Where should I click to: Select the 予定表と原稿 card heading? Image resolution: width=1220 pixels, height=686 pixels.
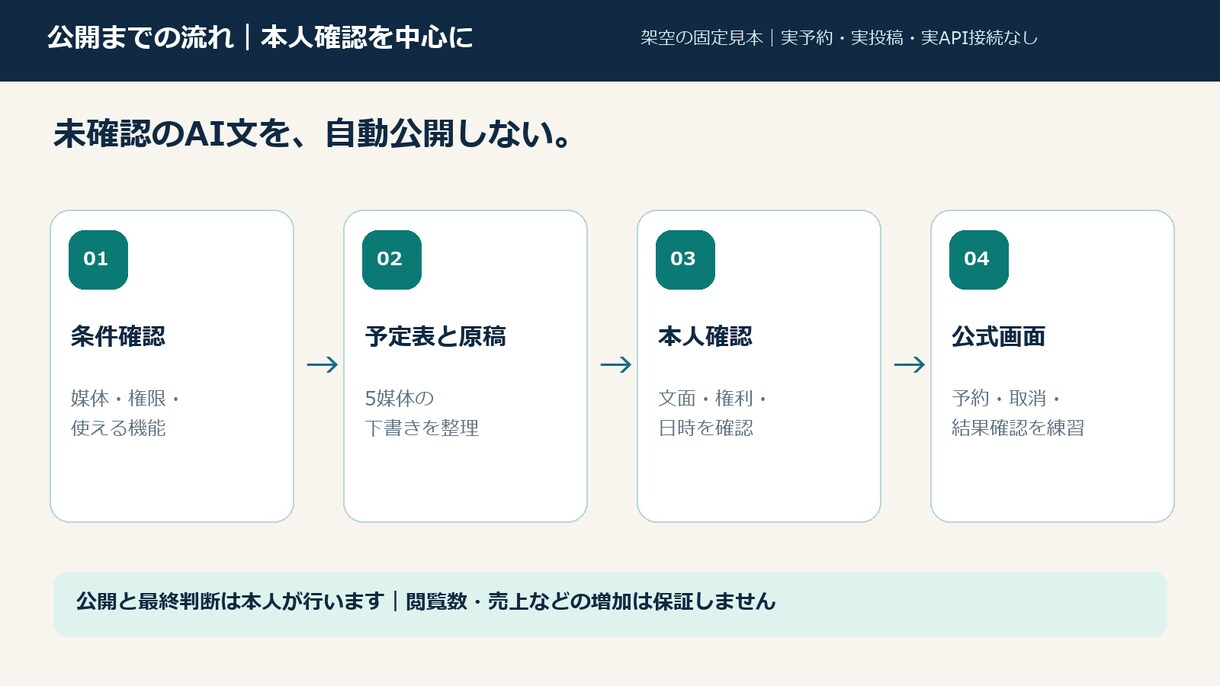click(435, 337)
